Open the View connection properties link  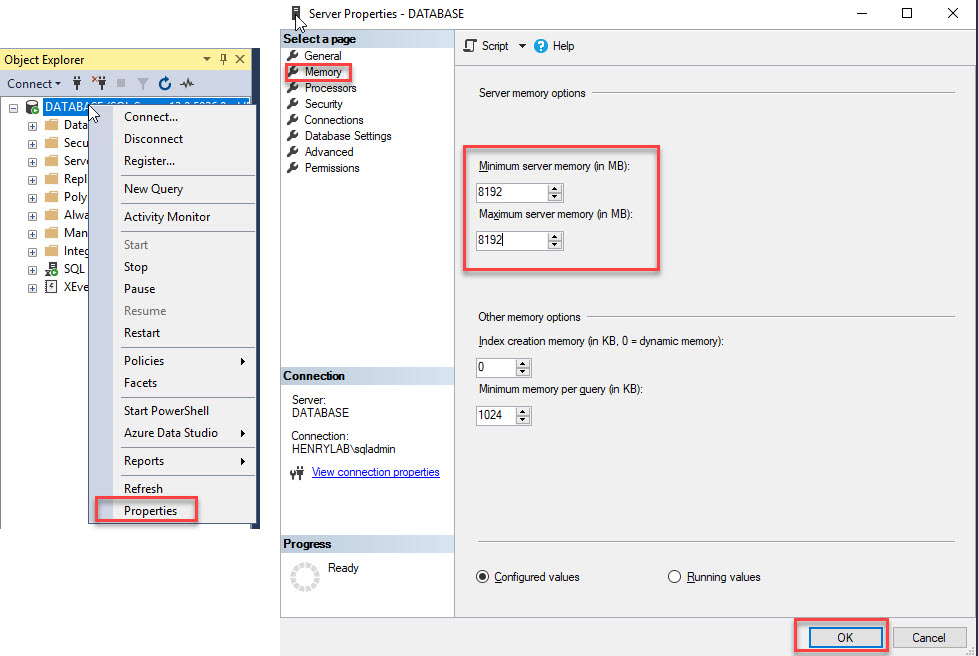(375, 472)
